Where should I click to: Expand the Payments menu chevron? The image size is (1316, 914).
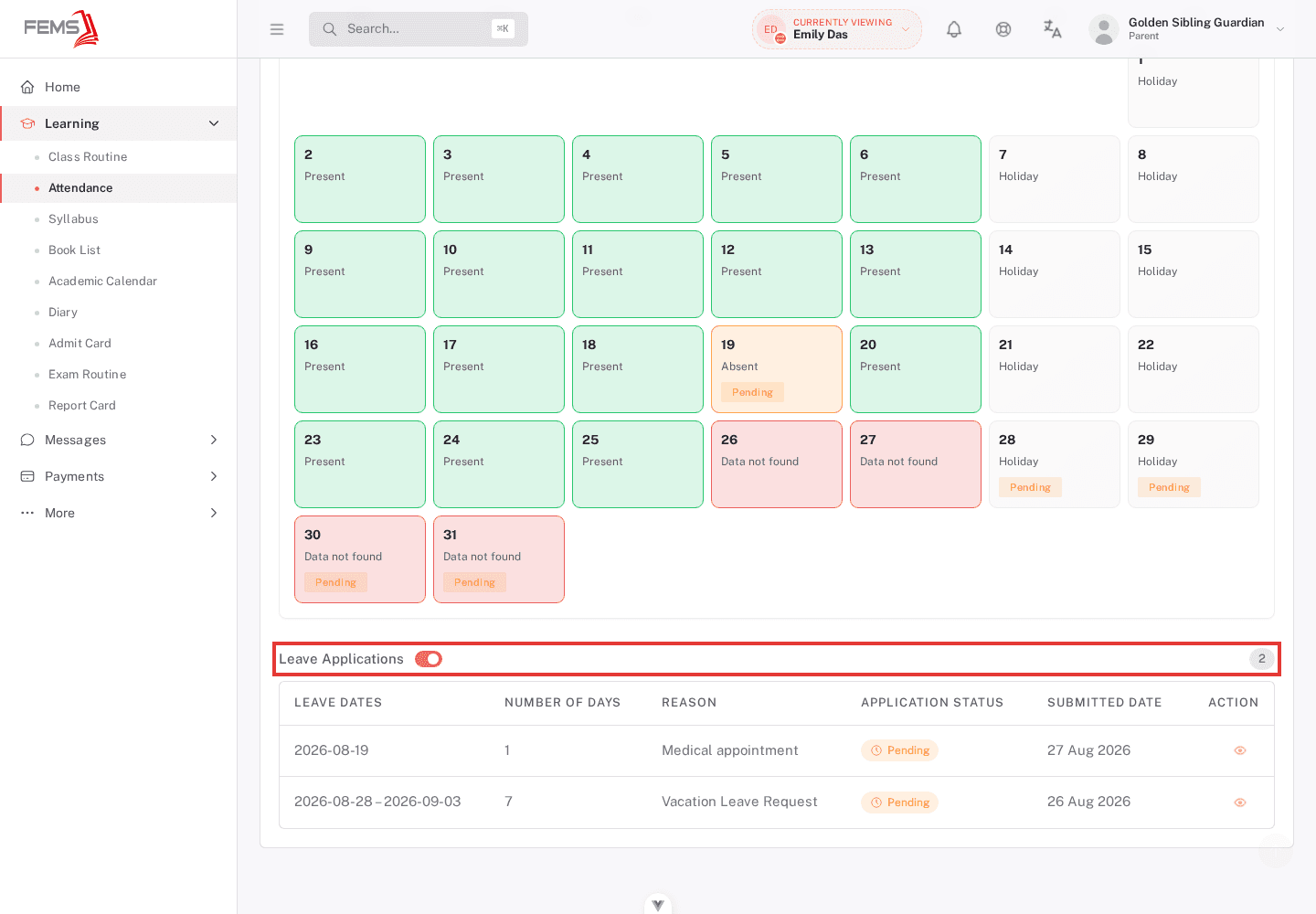click(x=214, y=476)
